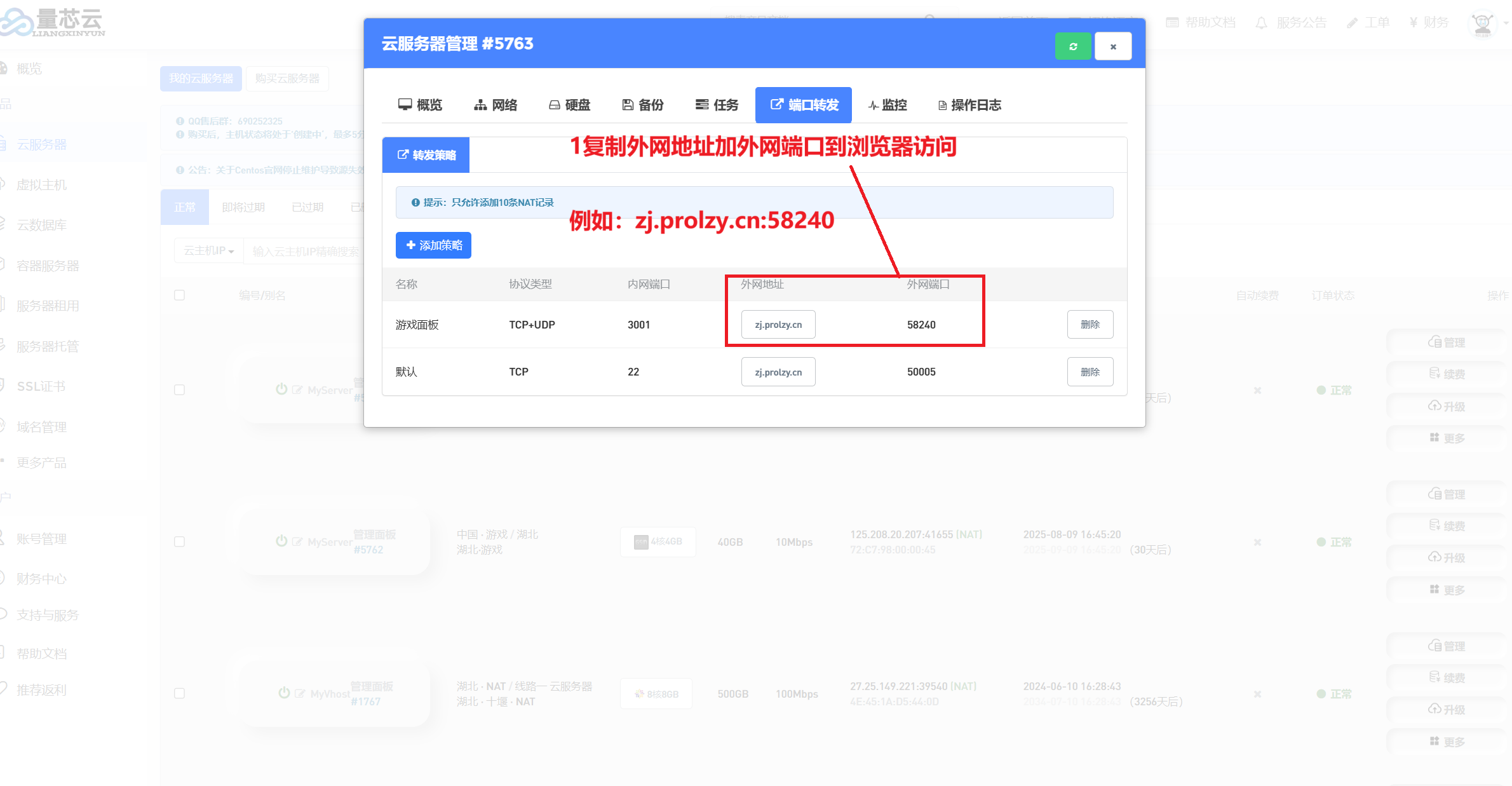Open the 操作日志 operation log tab
The image size is (1512, 786).
click(x=969, y=105)
